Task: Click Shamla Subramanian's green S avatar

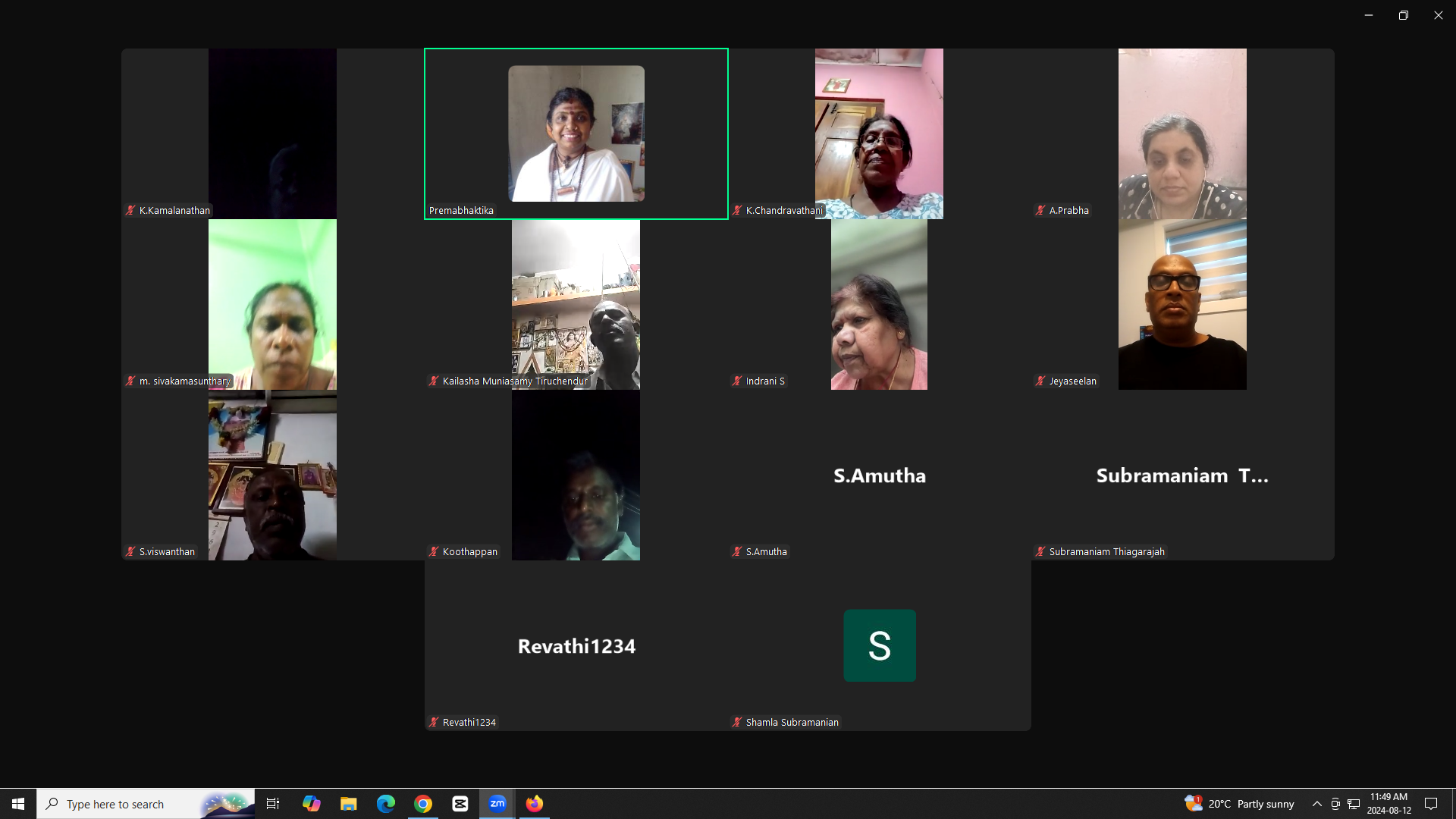Action: (880, 645)
